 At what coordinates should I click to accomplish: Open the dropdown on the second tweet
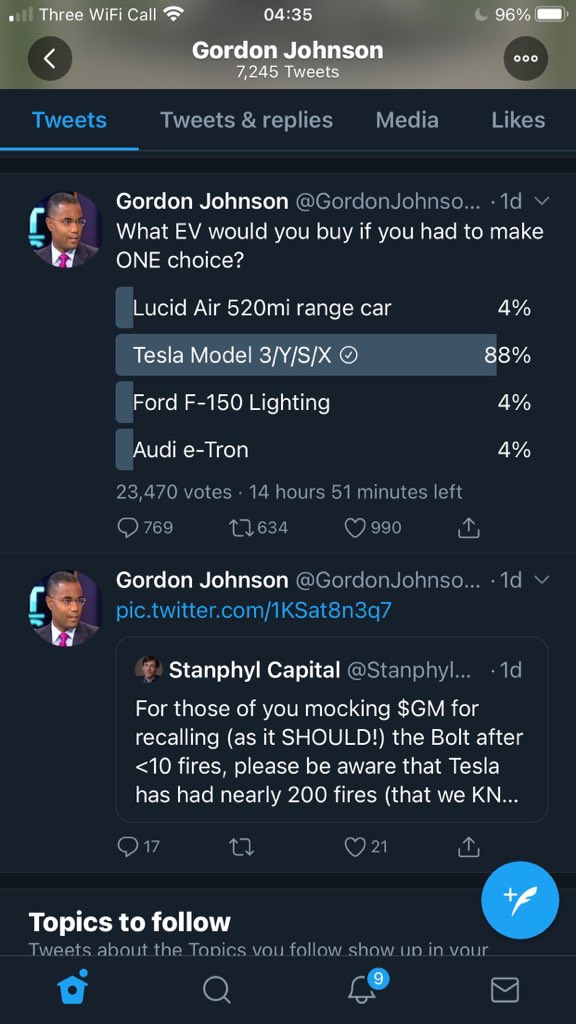[541, 580]
